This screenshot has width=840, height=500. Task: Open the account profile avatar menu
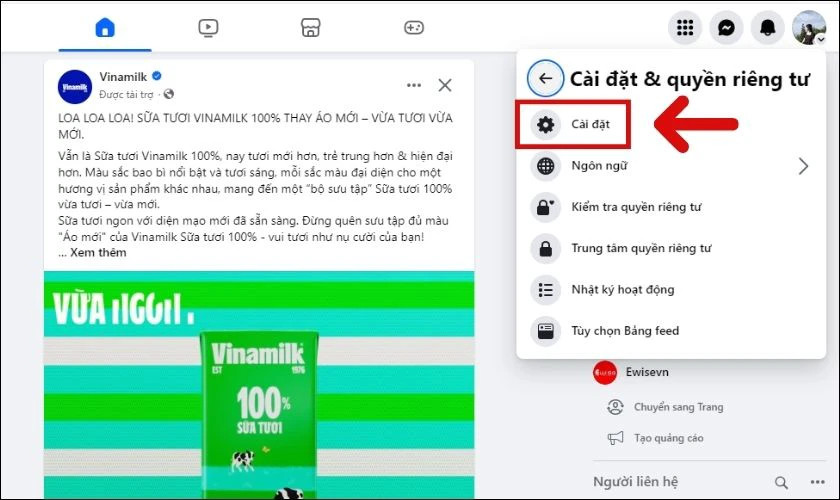(x=809, y=27)
